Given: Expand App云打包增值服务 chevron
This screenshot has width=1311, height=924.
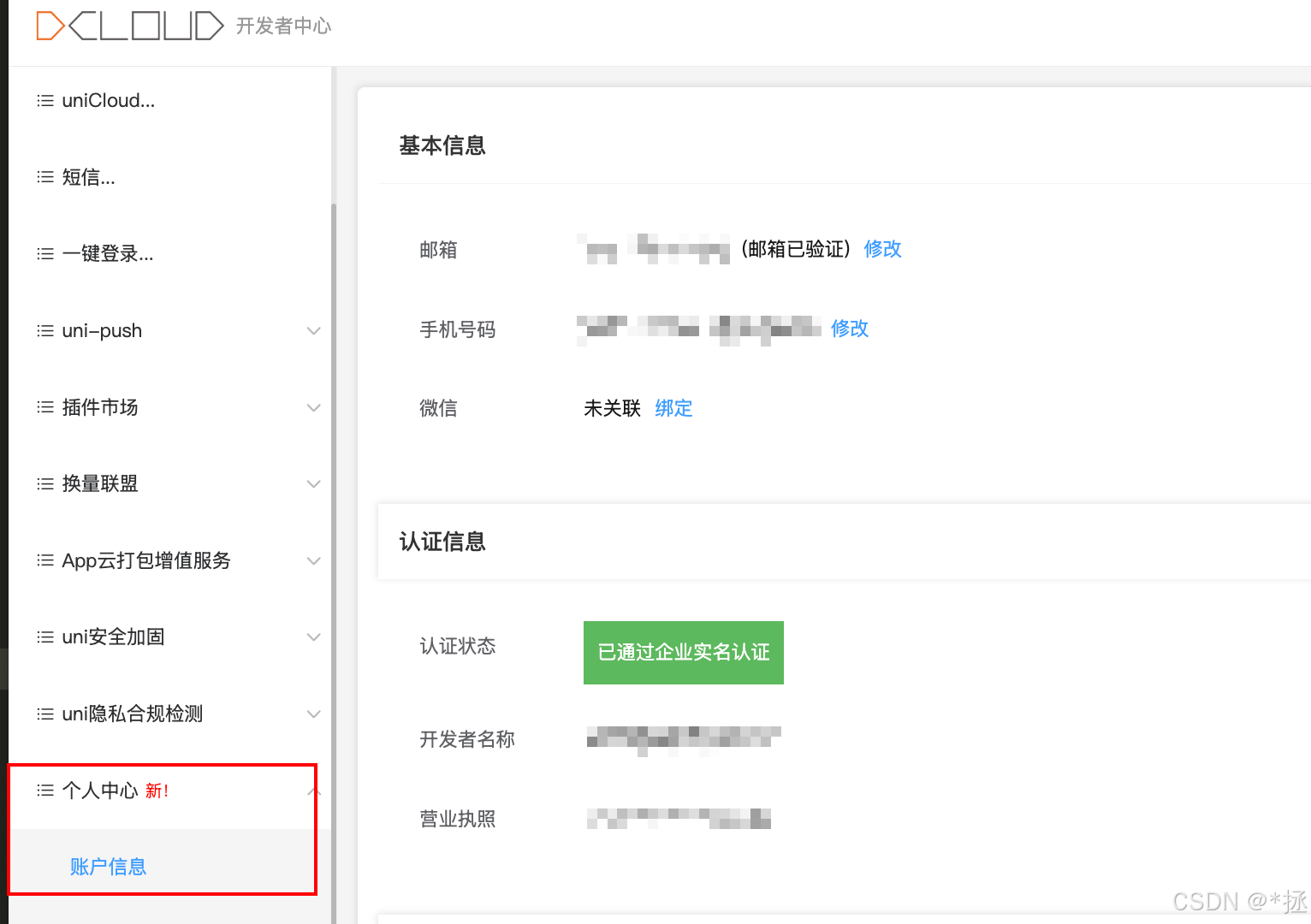Looking at the screenshot, I should [313, 560].
